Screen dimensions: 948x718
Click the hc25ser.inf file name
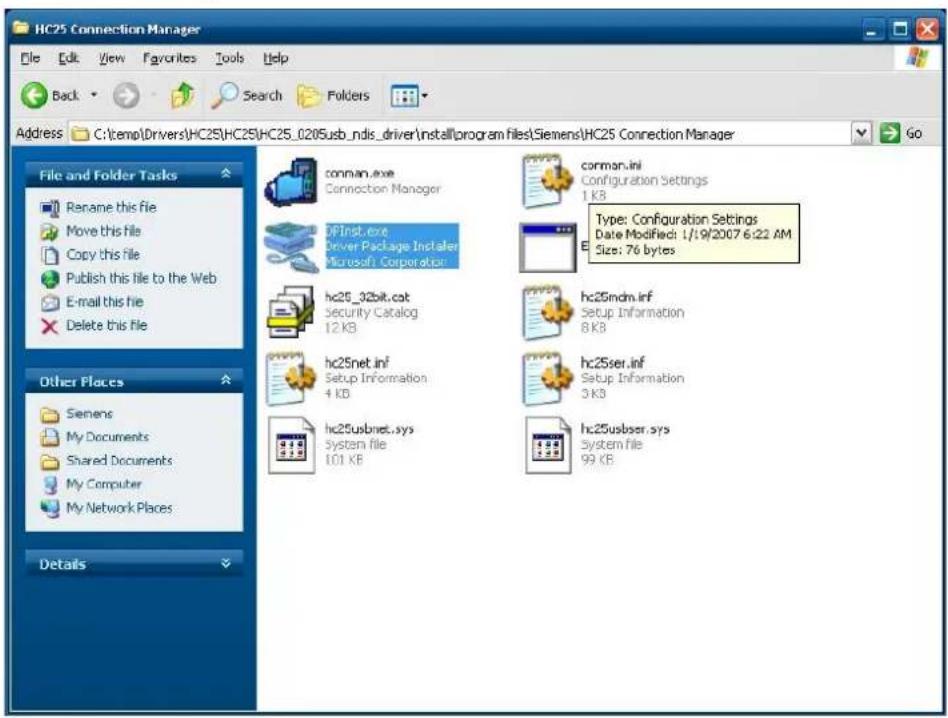(x=612, y=363)
